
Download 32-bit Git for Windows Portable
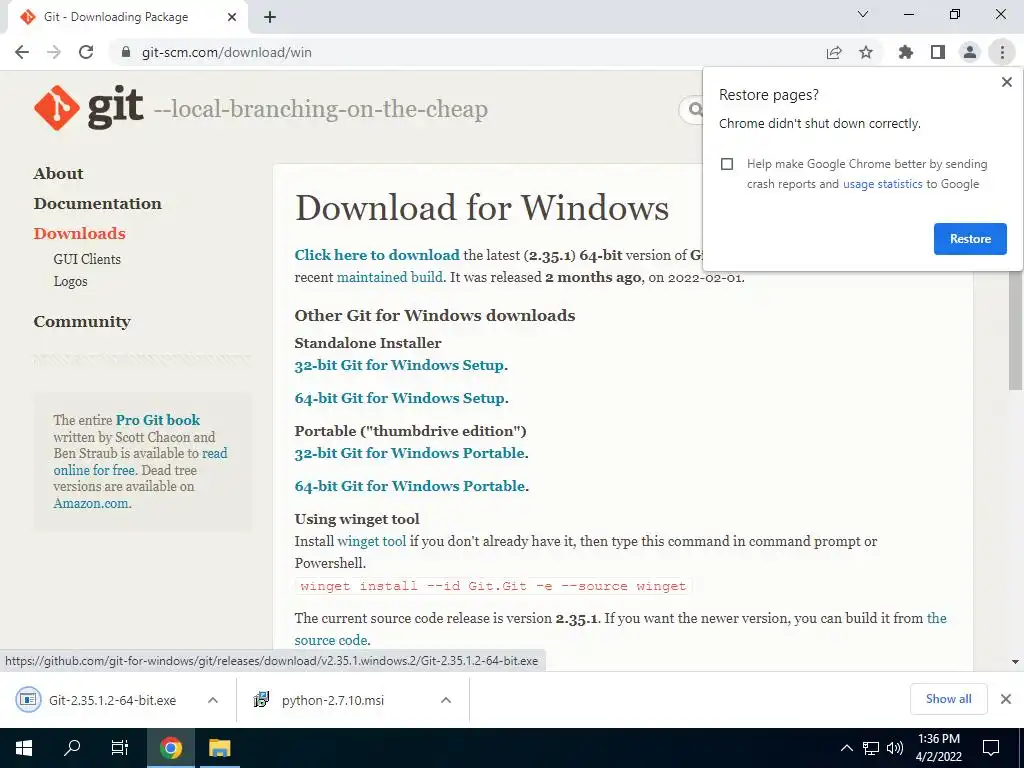click(x=409, y=453)
